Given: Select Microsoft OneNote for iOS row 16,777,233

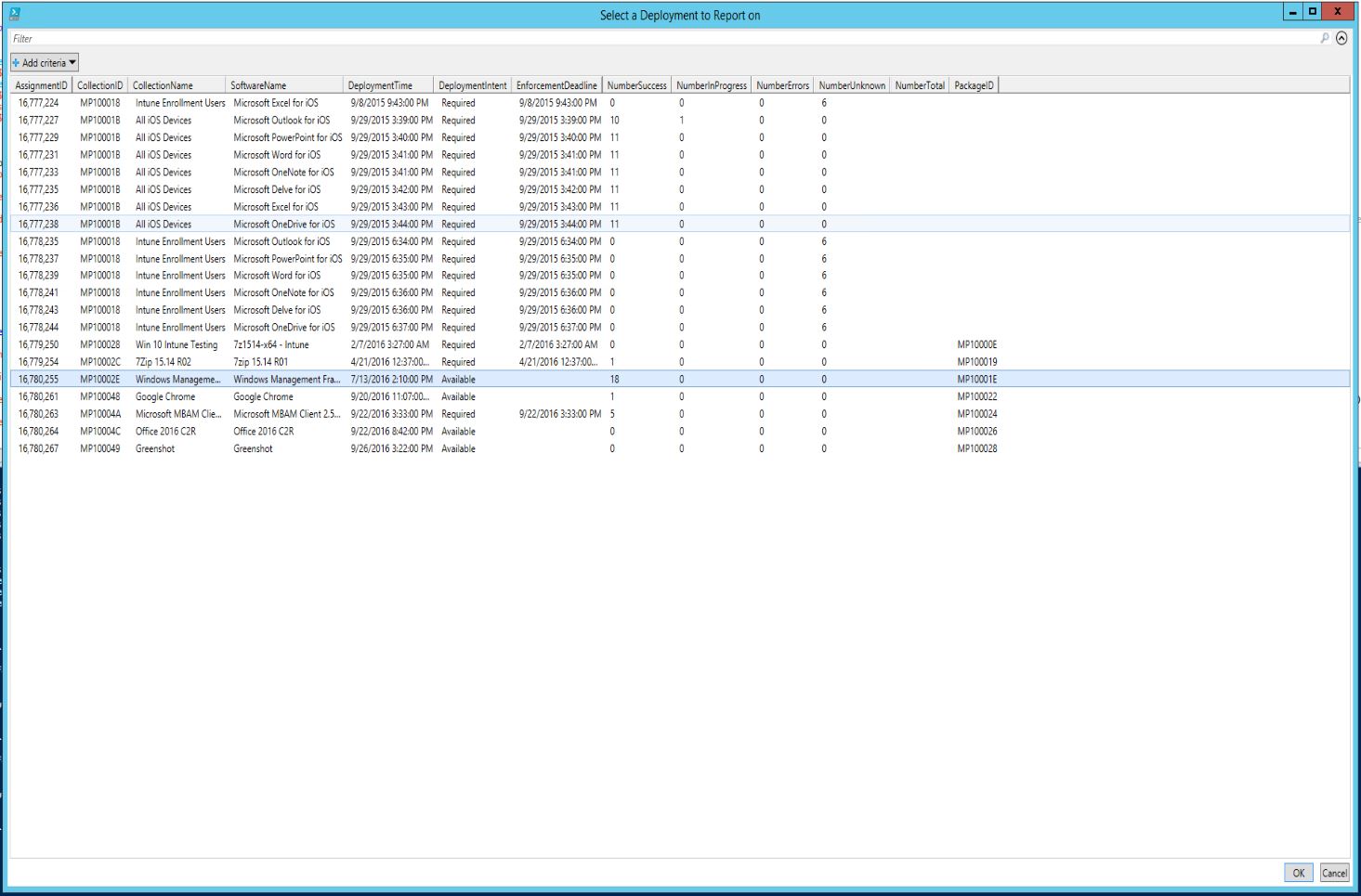Looking at the screenshot, I should pyautogui.click(x=679, y=172).
